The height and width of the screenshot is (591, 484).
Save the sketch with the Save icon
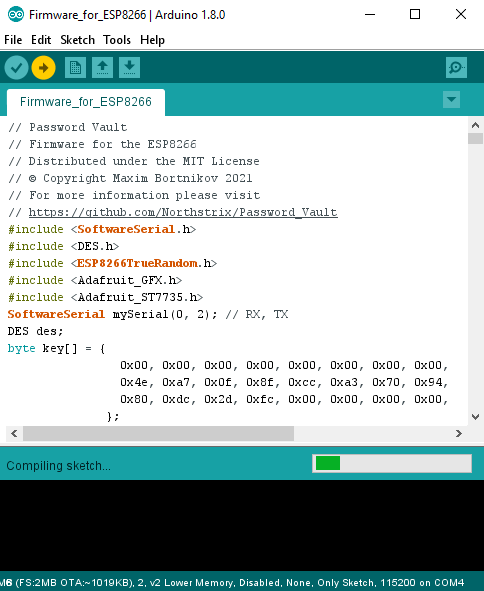[129, 67]
